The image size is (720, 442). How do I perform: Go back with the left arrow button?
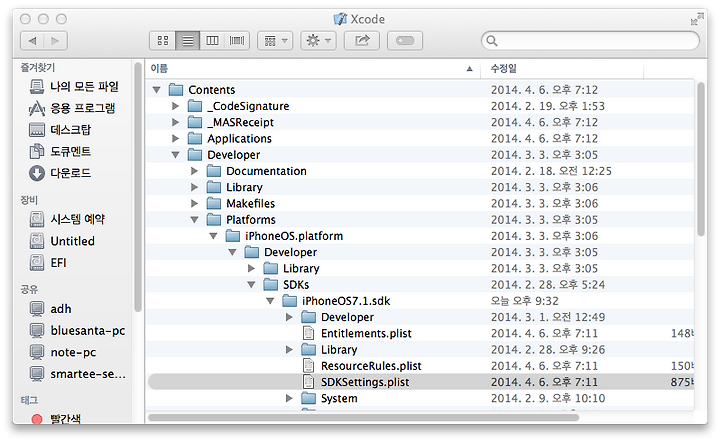33,41
